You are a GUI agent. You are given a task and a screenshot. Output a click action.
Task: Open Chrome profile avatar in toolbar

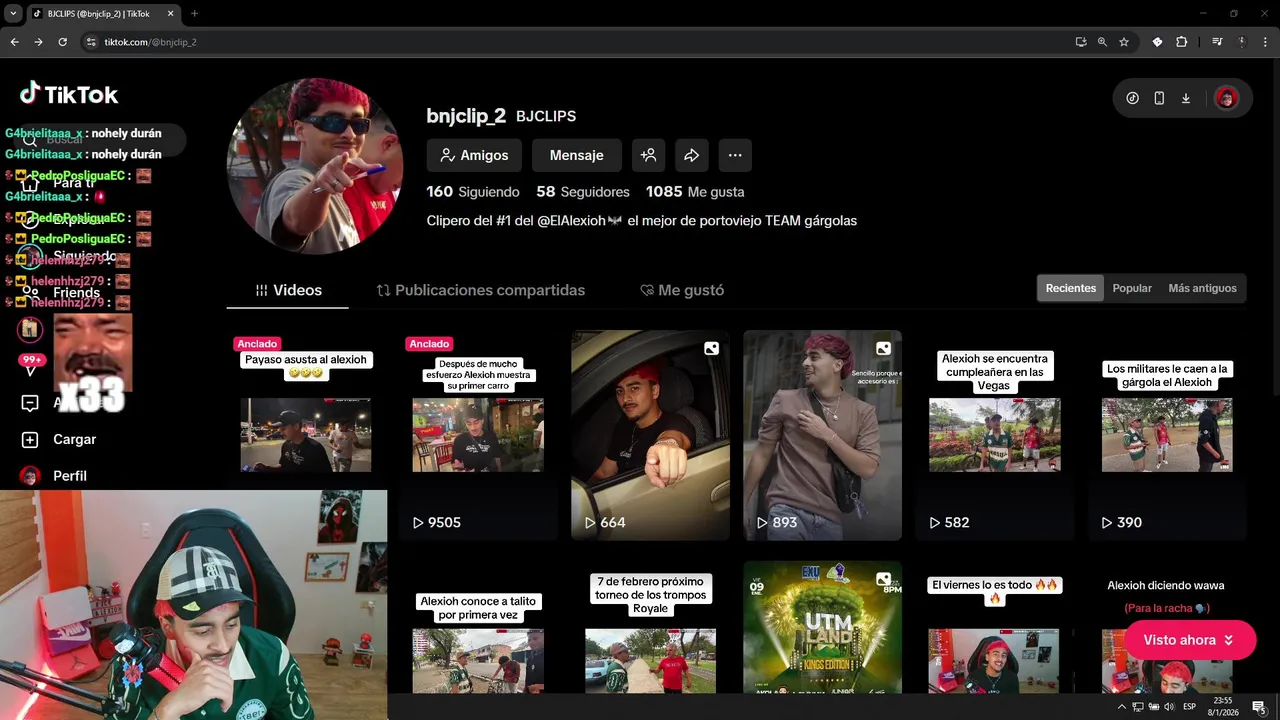(1243, 42)
